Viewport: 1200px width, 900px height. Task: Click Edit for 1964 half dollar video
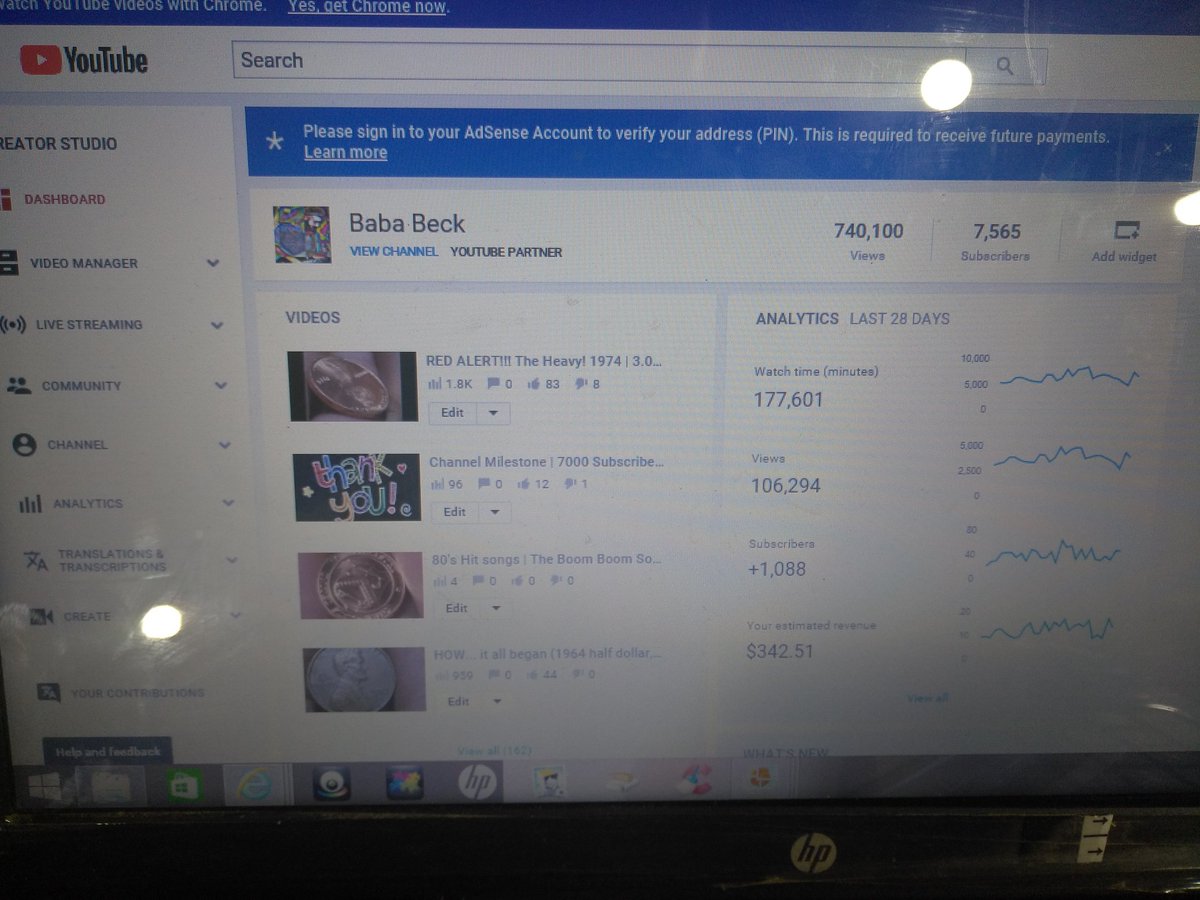click(458, 701)
